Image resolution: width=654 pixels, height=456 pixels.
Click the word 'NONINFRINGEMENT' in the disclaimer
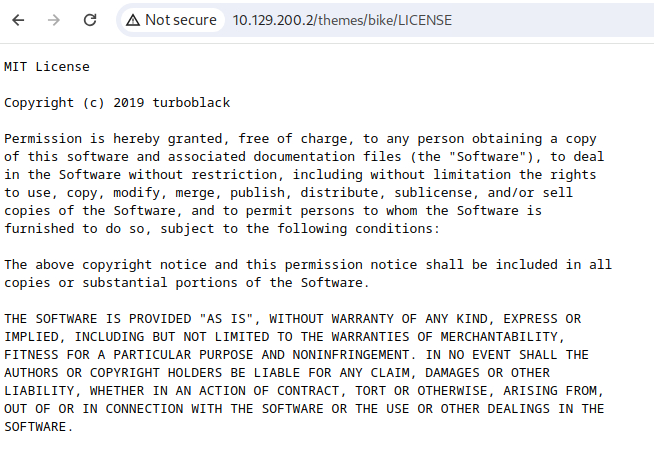351,355
